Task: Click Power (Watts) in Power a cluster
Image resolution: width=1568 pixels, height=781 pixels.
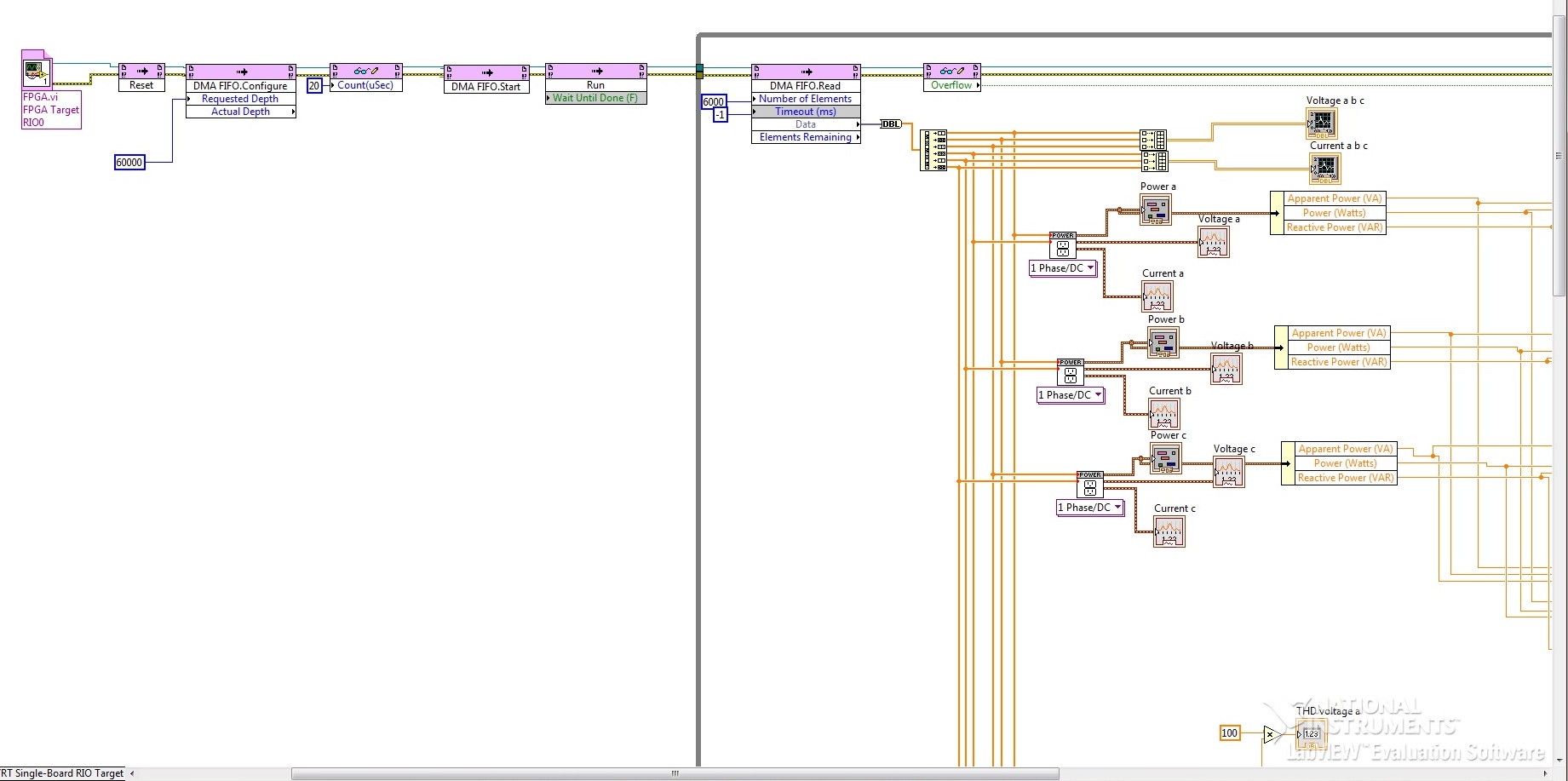Action: tap(1335, 213)
